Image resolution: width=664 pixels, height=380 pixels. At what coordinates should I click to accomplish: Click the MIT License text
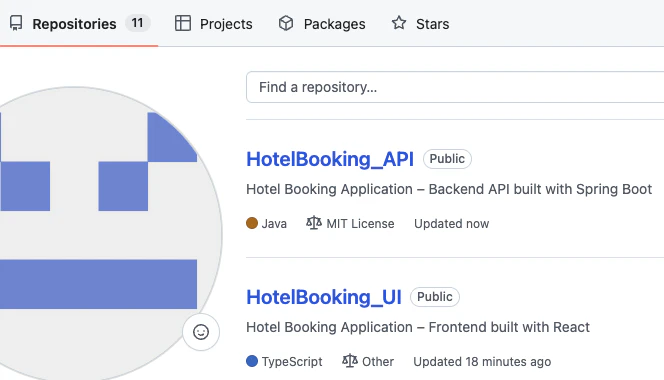coord(360,224)
